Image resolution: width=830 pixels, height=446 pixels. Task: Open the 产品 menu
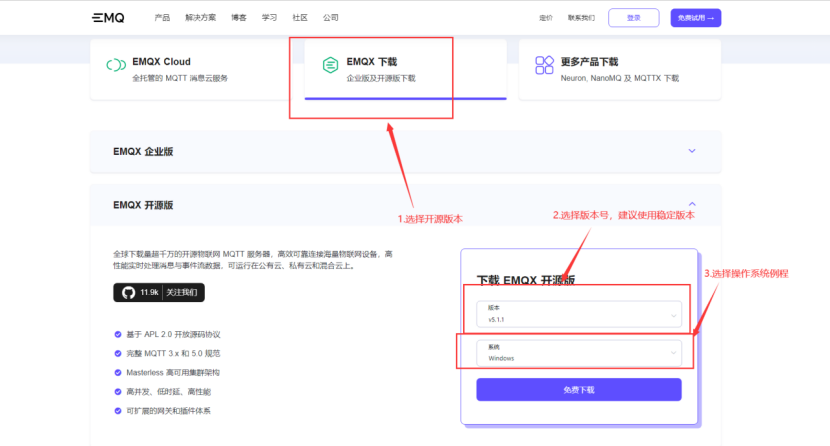click(162, 17)
